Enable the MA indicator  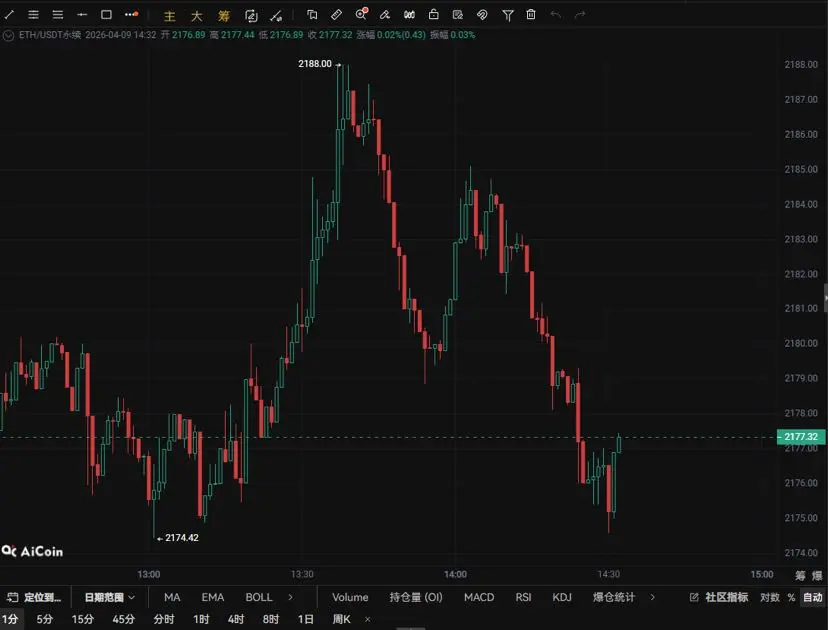tap(172, 597)
